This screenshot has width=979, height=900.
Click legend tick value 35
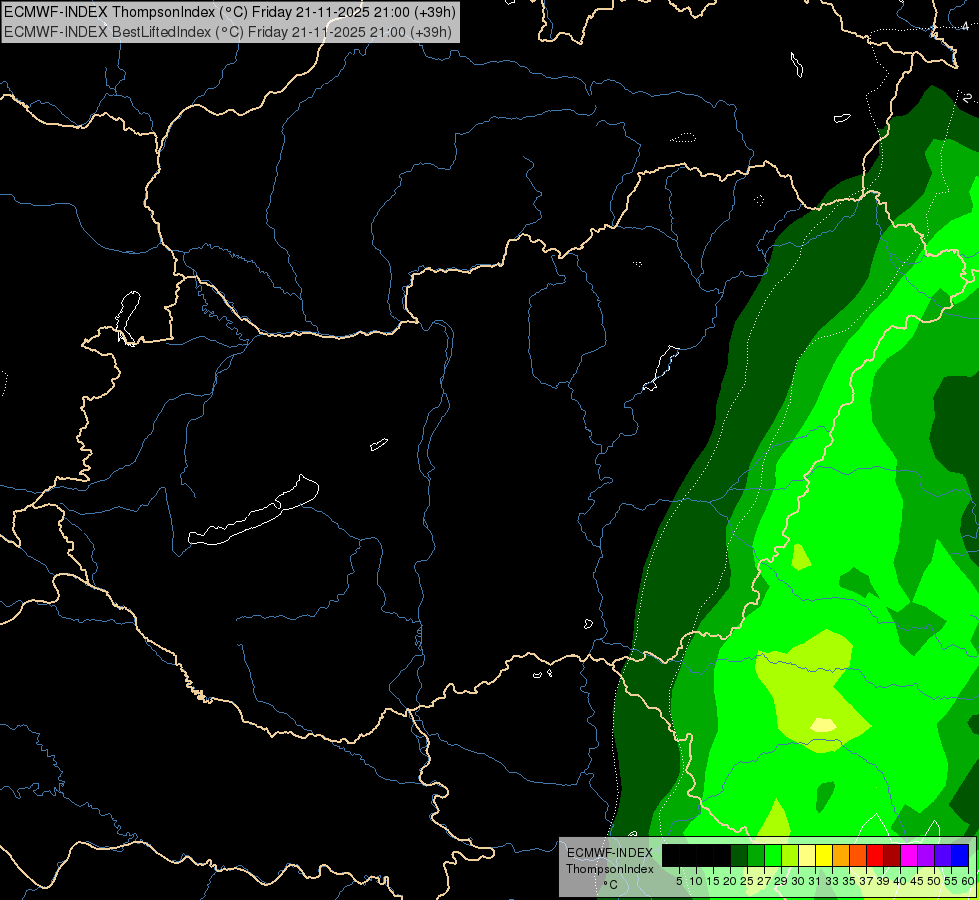click(850, 881)
